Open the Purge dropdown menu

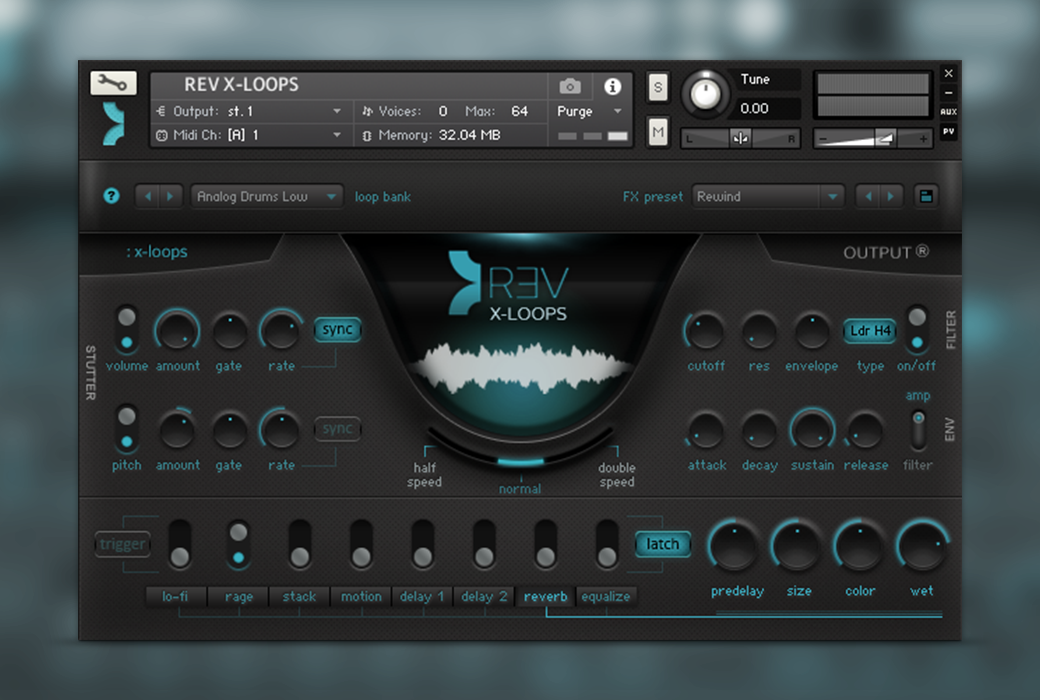[x=590, y=111]
